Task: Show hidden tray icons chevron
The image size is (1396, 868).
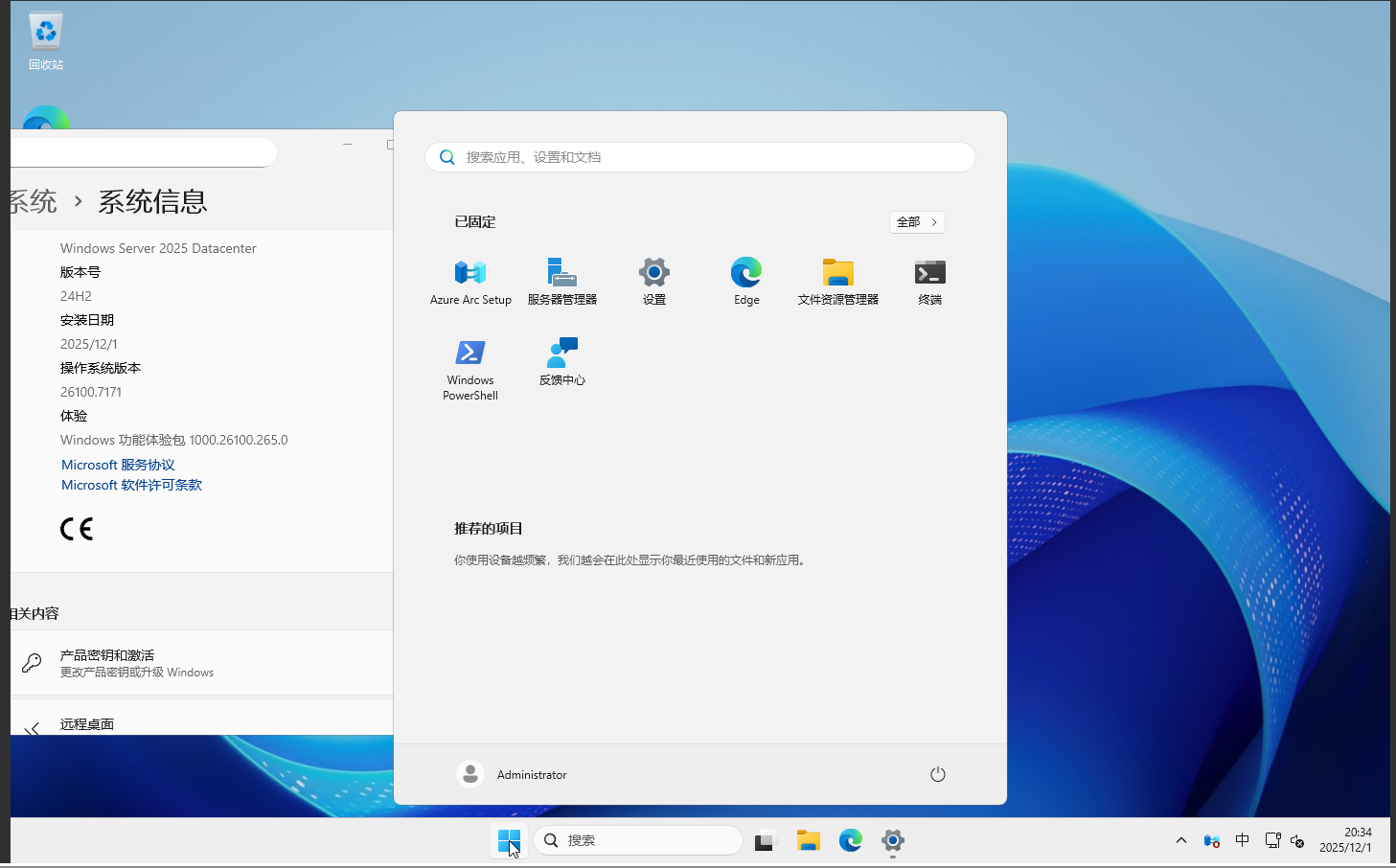Action: click(1181, 840)
